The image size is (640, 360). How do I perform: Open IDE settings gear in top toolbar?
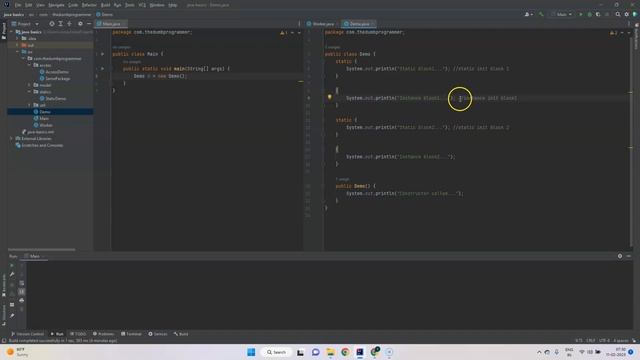coord(627,14)
